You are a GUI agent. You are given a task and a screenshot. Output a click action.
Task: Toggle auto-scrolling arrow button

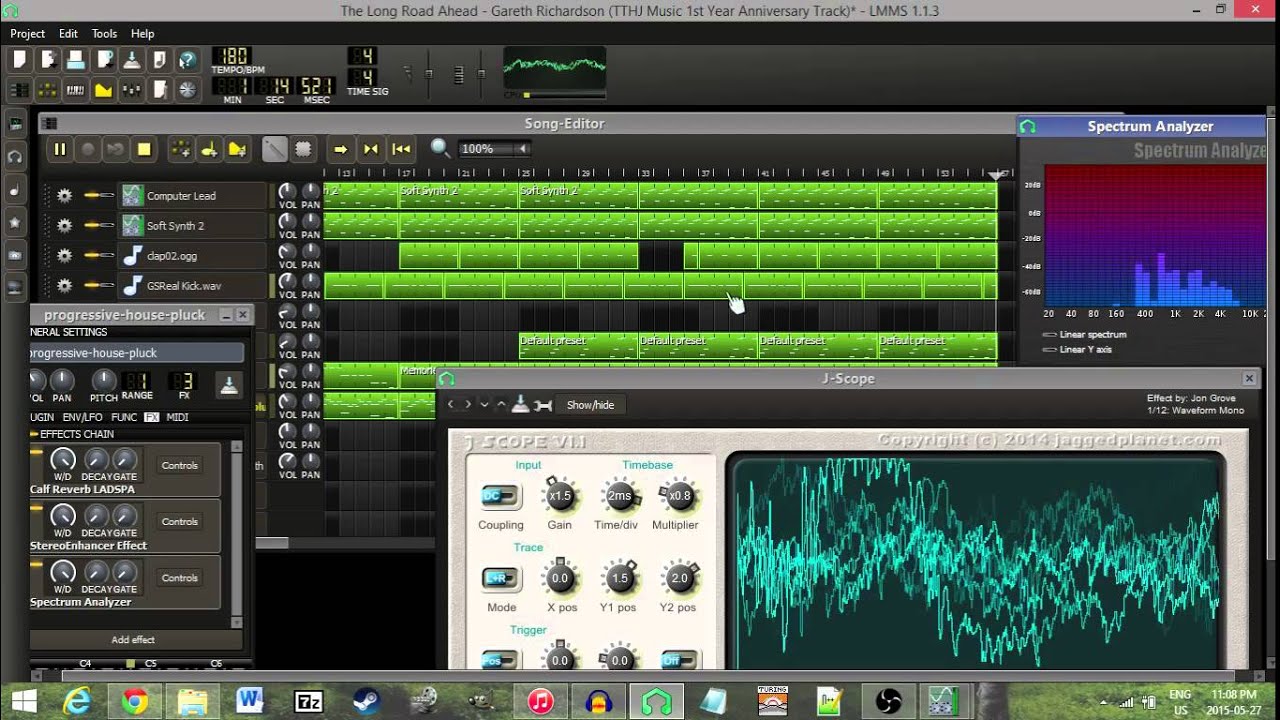coord(340,149)
